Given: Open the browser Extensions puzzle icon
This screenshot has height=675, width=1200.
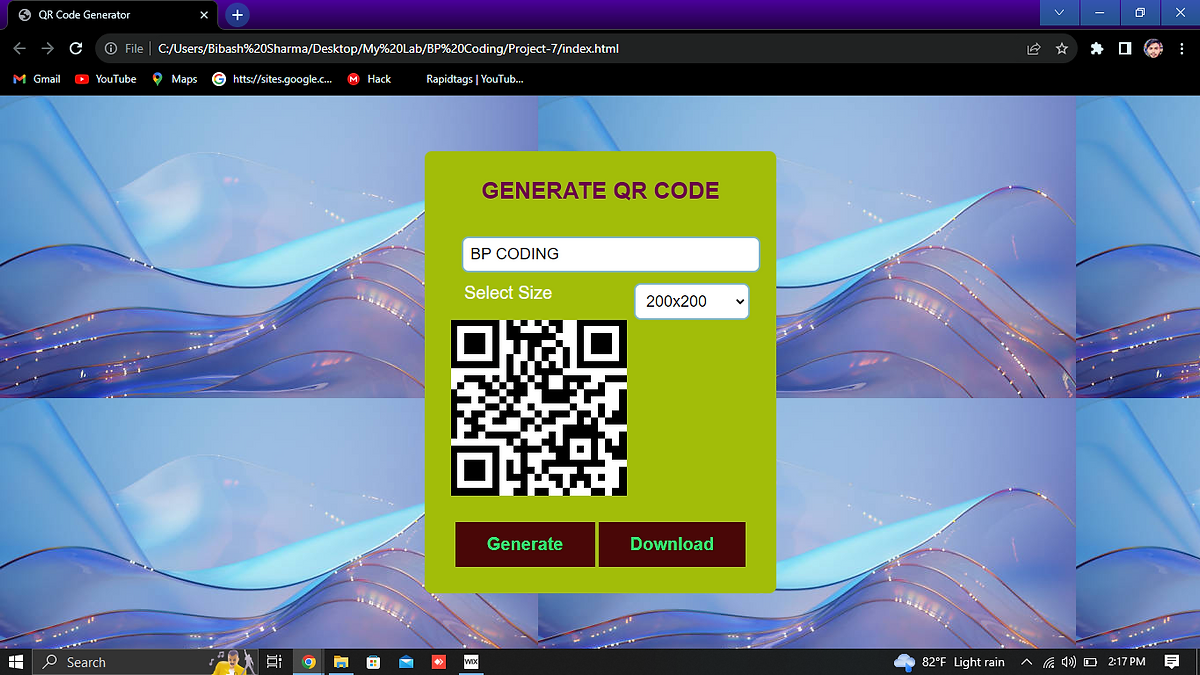Looking at the screenshot, I should [1097, 48].
